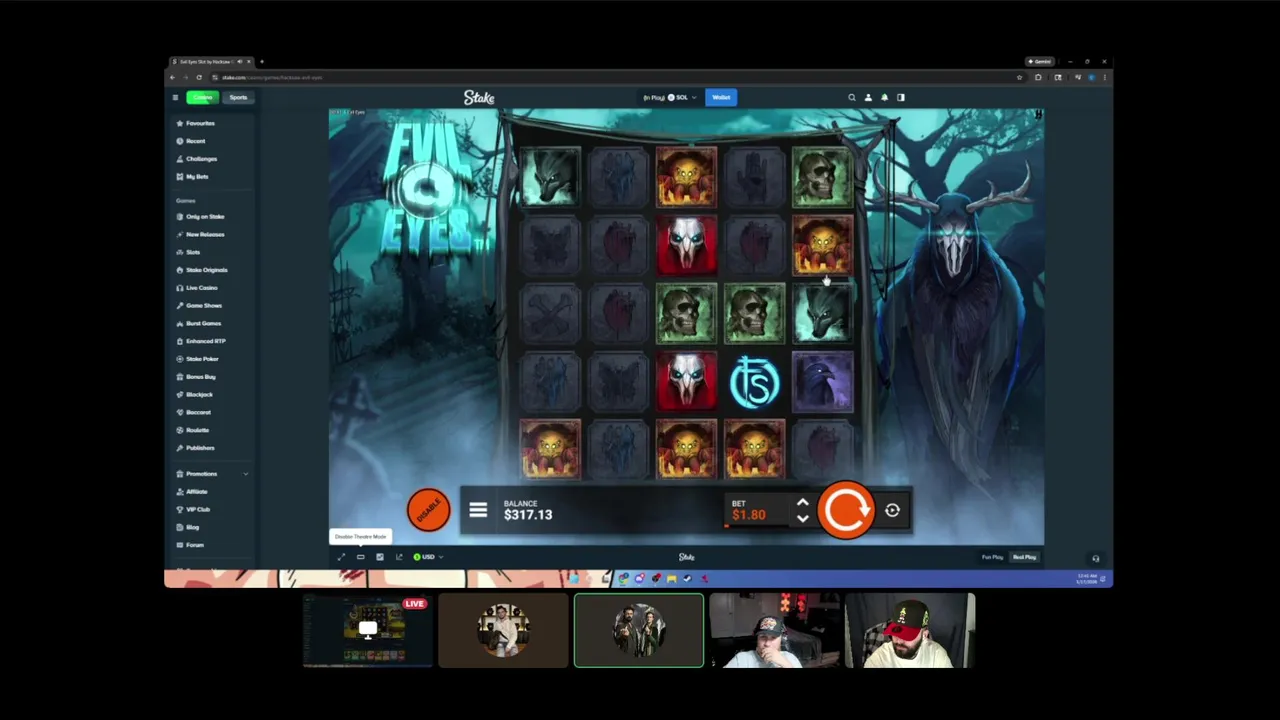Open Enhanced RTP category
1280x720 pixels.
[201, 341]
